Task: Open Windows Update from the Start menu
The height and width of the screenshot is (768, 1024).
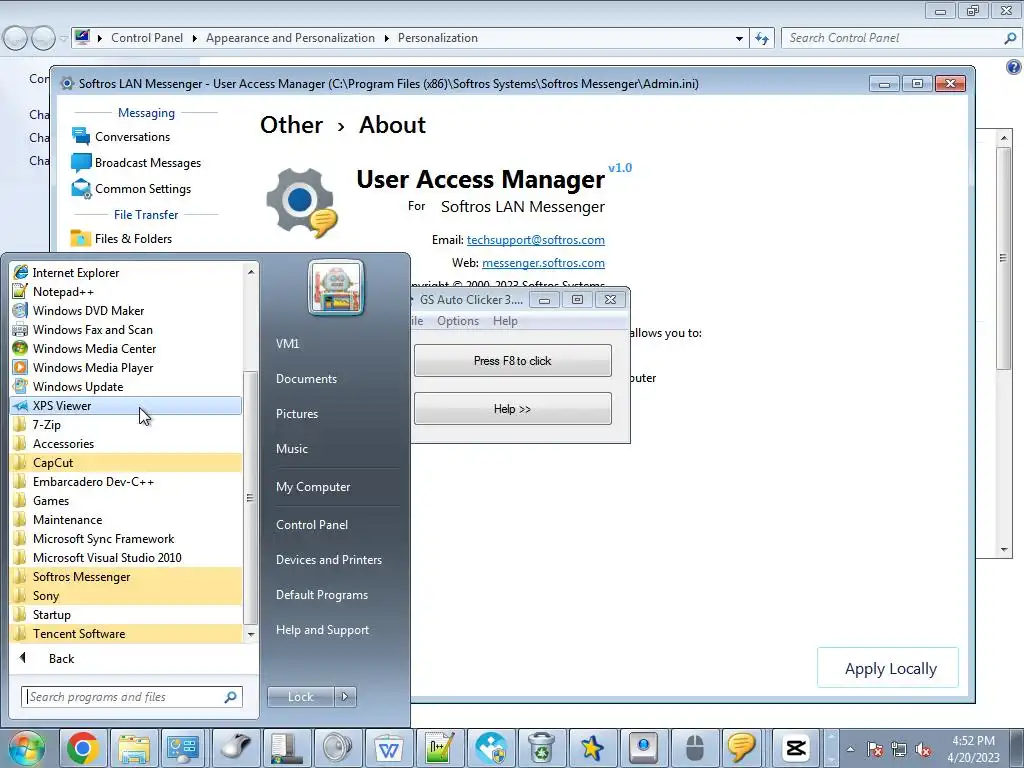Action: coord(126,387)
